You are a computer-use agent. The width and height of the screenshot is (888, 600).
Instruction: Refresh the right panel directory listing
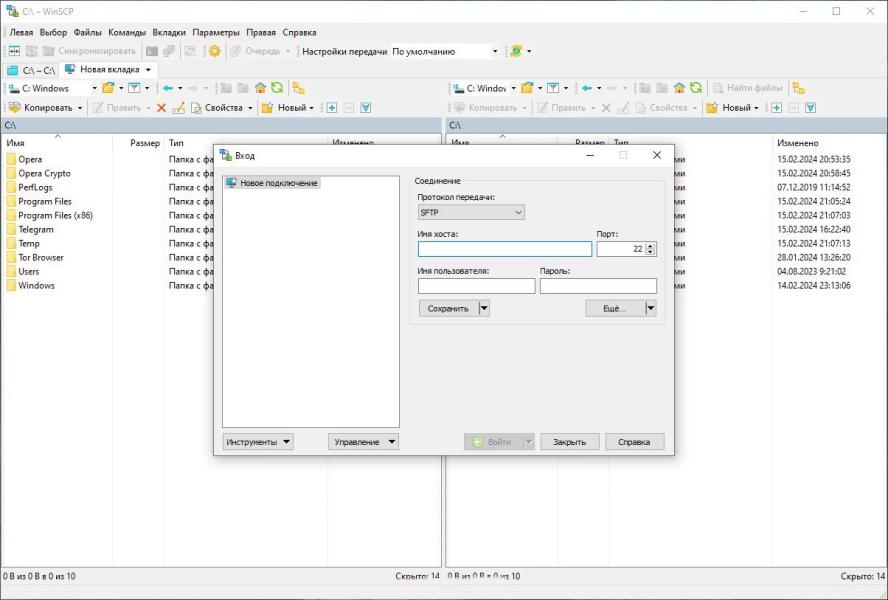[695, 88]
